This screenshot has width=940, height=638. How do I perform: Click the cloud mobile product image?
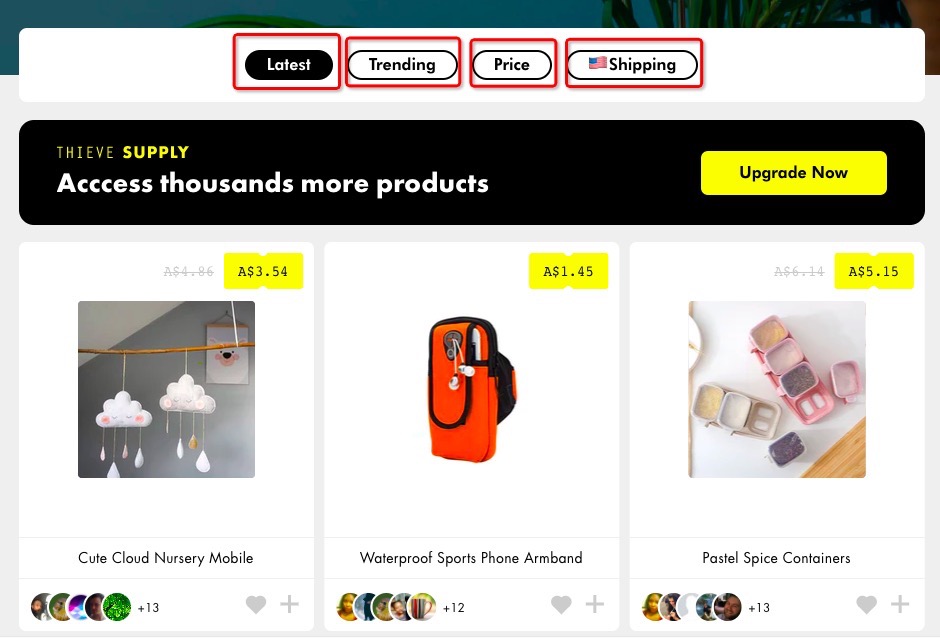[x=166, y=389]
